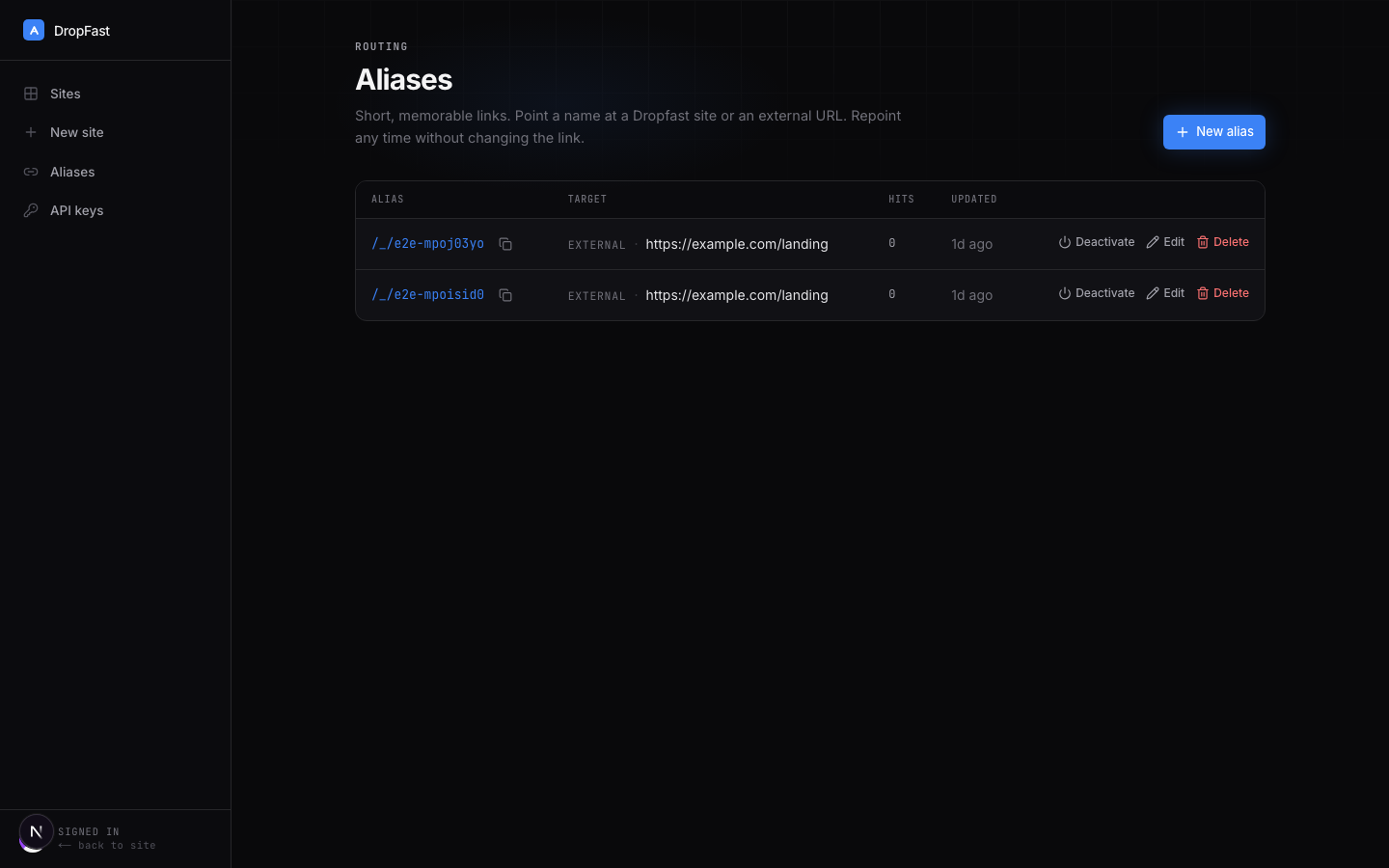Screen dimensions: 1389x868
Task: Open the /_/e2e-mpoj03yo alias link
Action: (x=427, y=243)
